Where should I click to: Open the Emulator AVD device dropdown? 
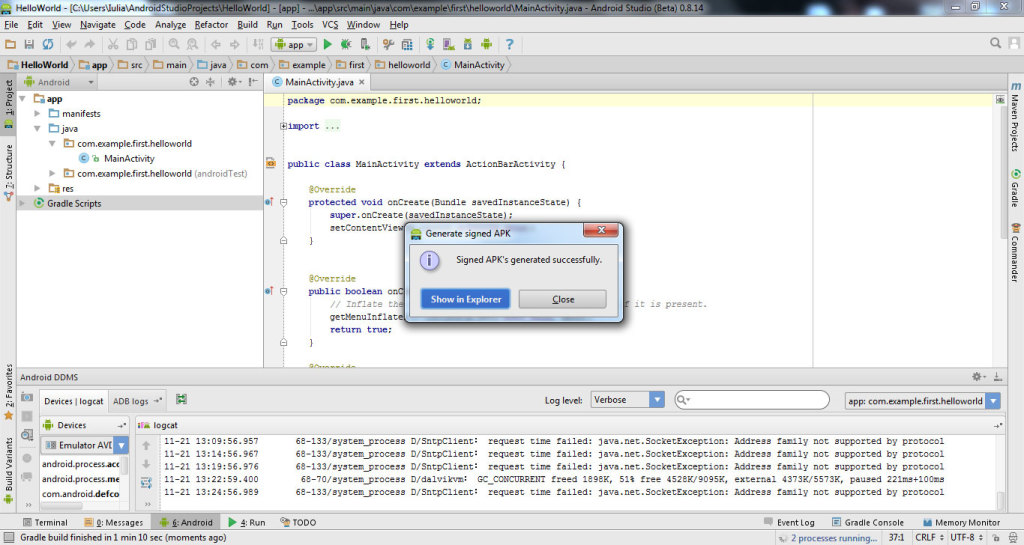(85, 445)
